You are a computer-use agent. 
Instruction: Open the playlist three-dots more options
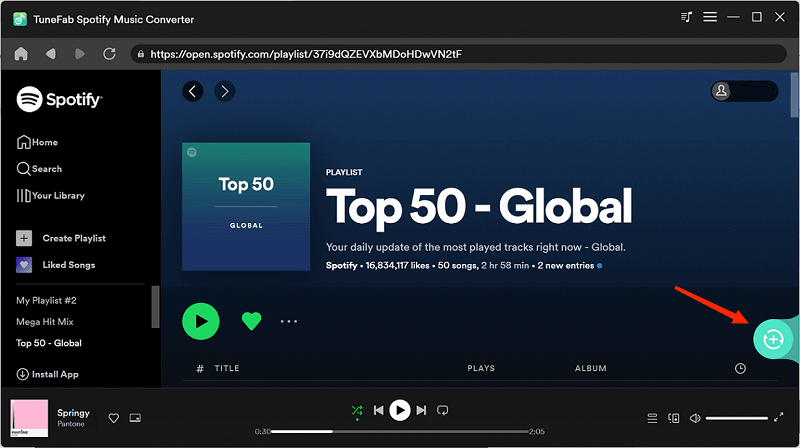coord(289,322)
